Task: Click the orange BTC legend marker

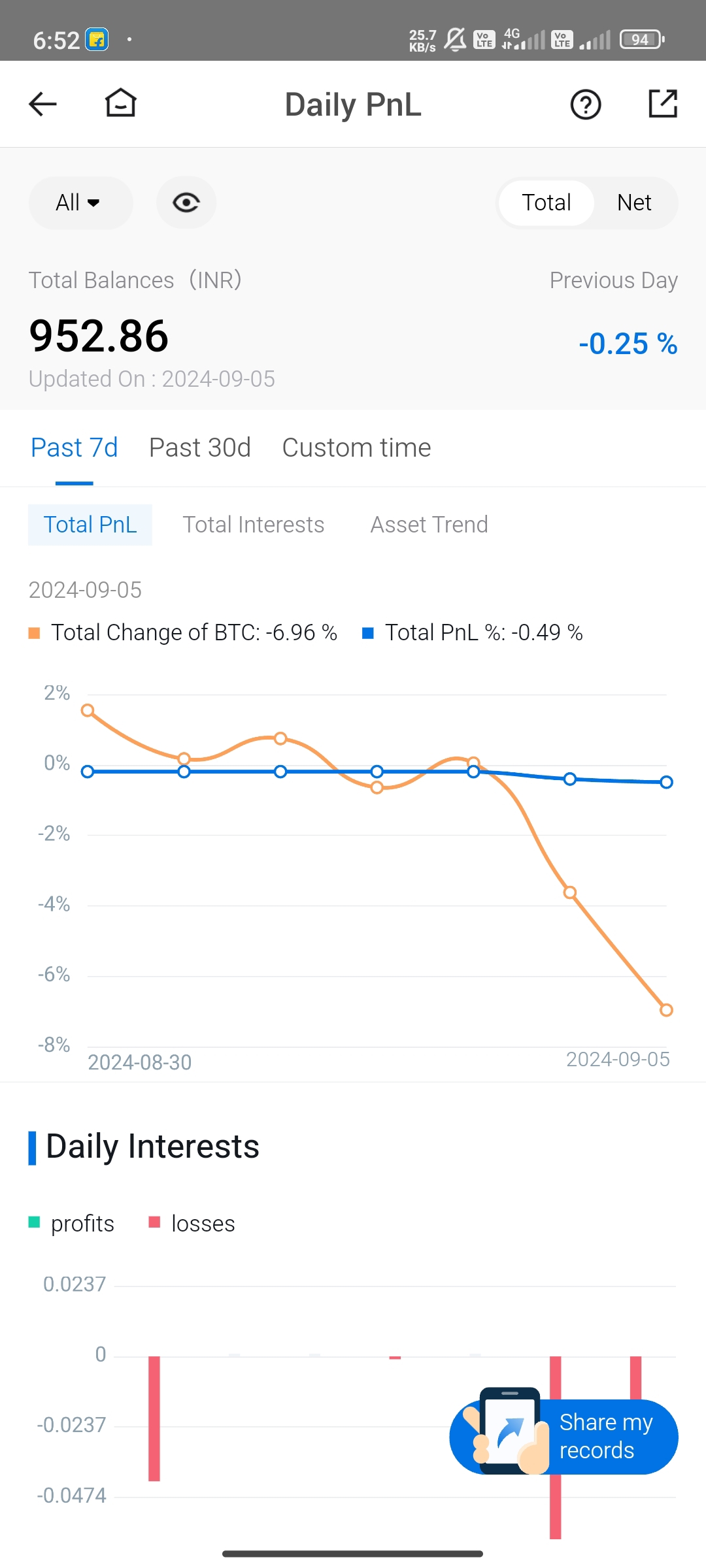Action: (x=34, y=632)
